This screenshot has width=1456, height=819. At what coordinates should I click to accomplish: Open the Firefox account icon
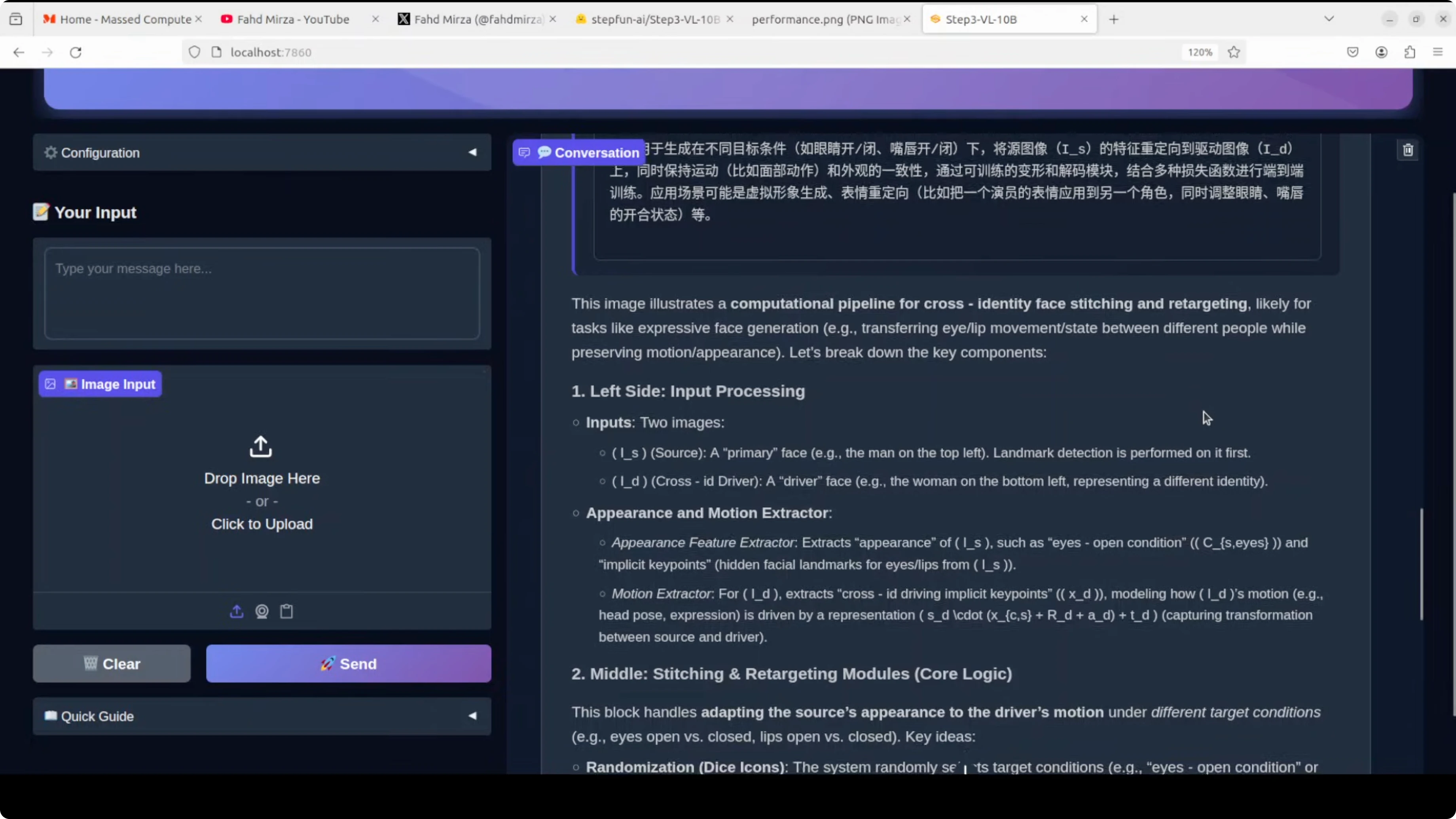point(1381,52)
